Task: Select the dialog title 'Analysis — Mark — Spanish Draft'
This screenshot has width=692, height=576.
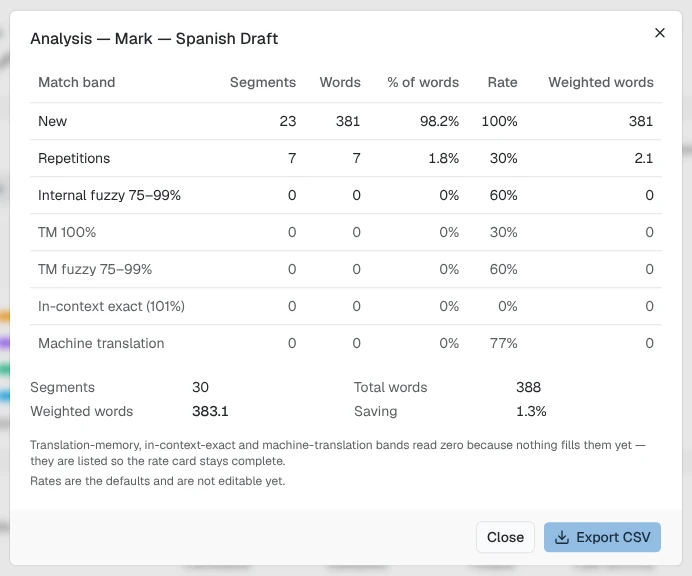Action: coord(154,39)
